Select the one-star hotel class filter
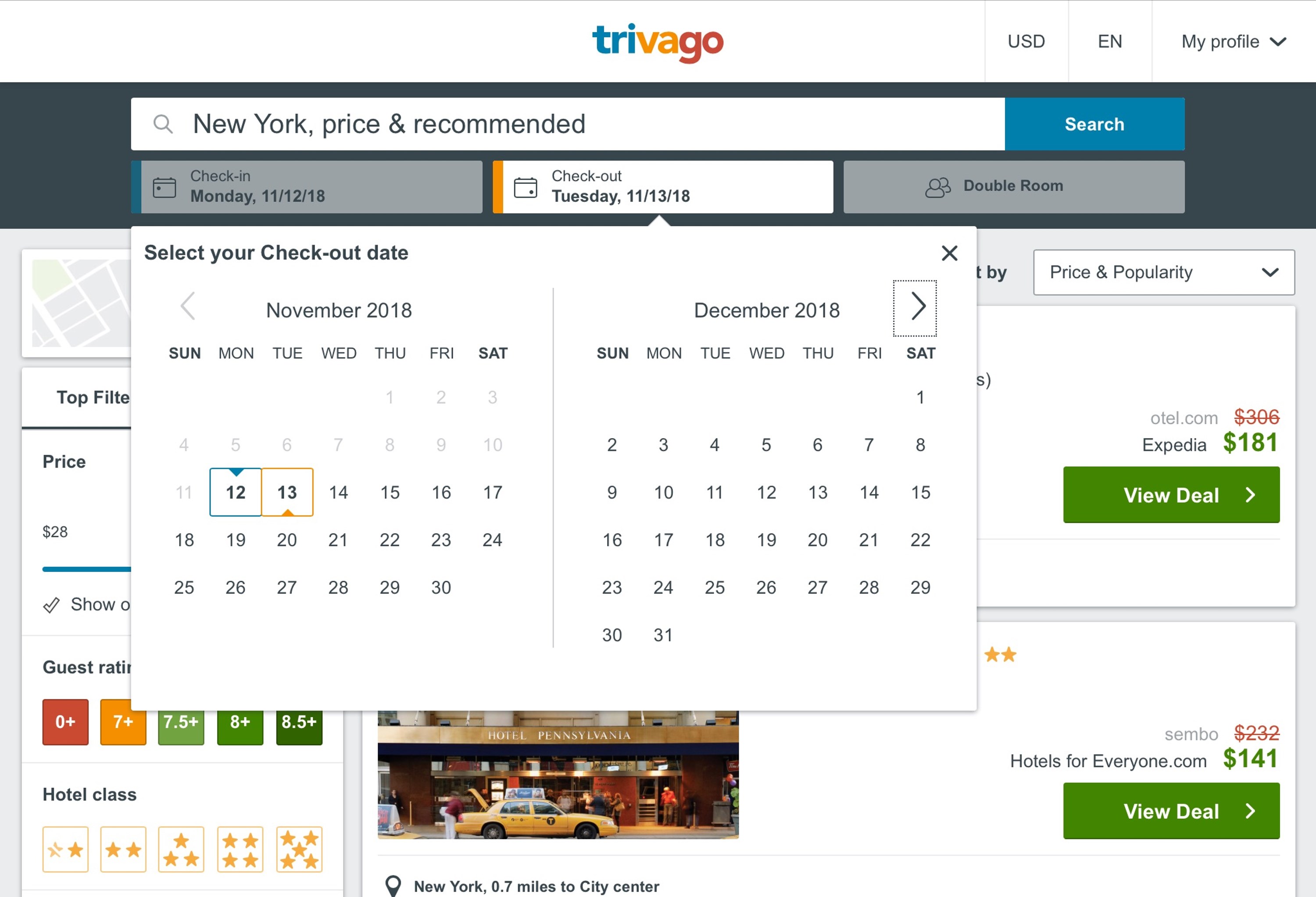1316x897 pixels. point(65,850)
